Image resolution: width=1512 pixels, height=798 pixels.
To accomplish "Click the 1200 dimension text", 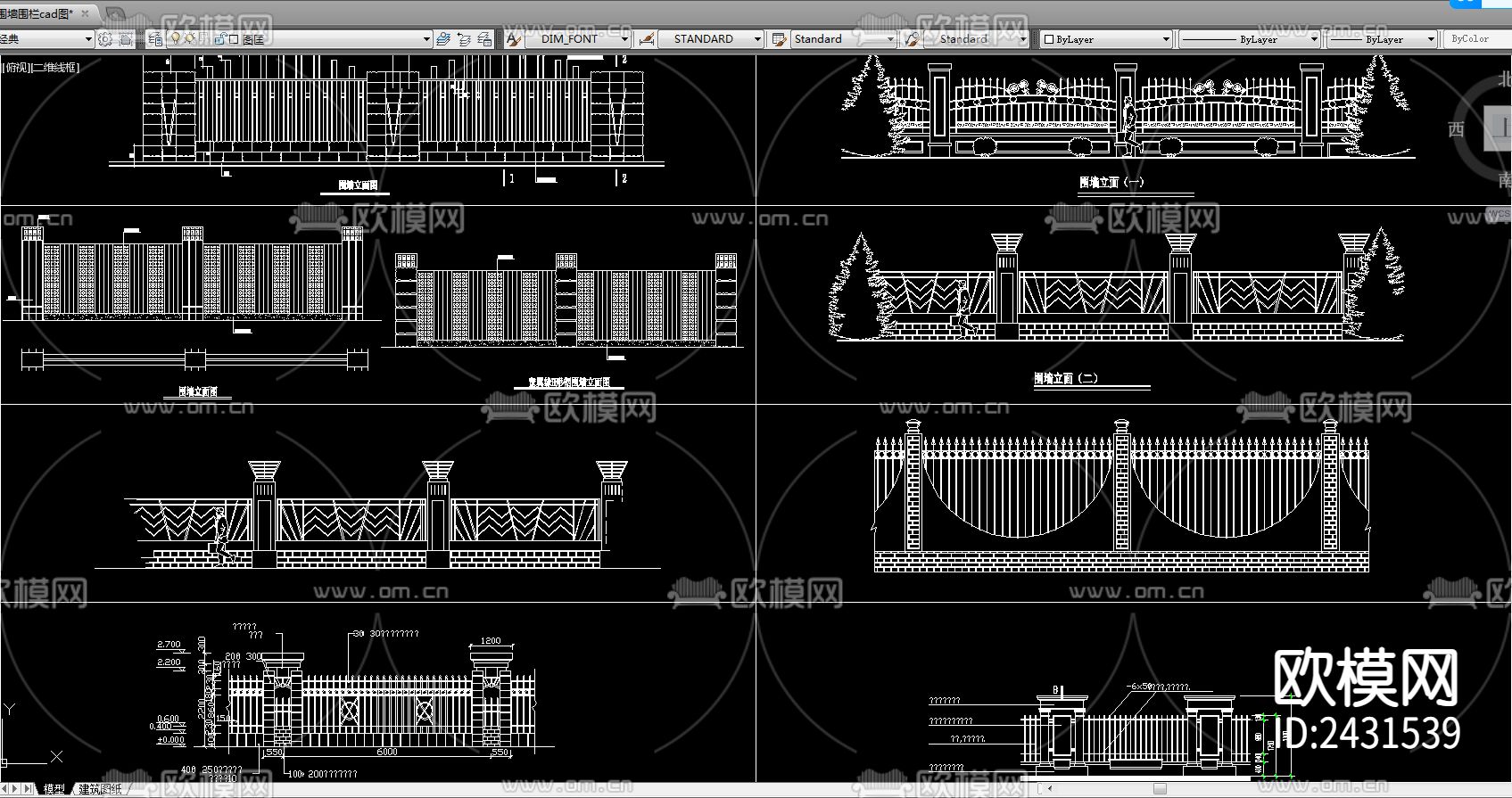I will coord(491,641).
